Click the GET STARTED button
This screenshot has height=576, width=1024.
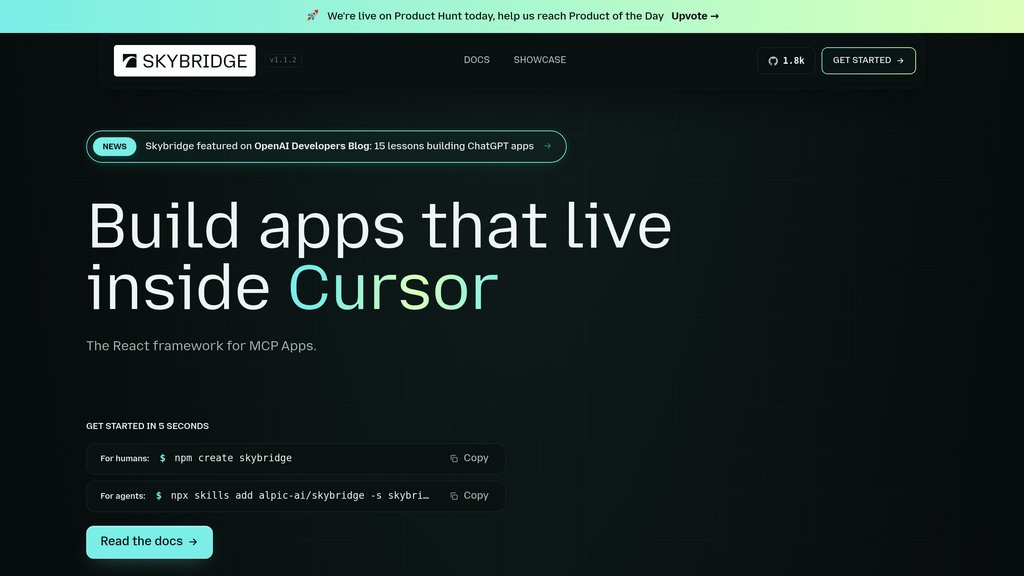(869, 61)
